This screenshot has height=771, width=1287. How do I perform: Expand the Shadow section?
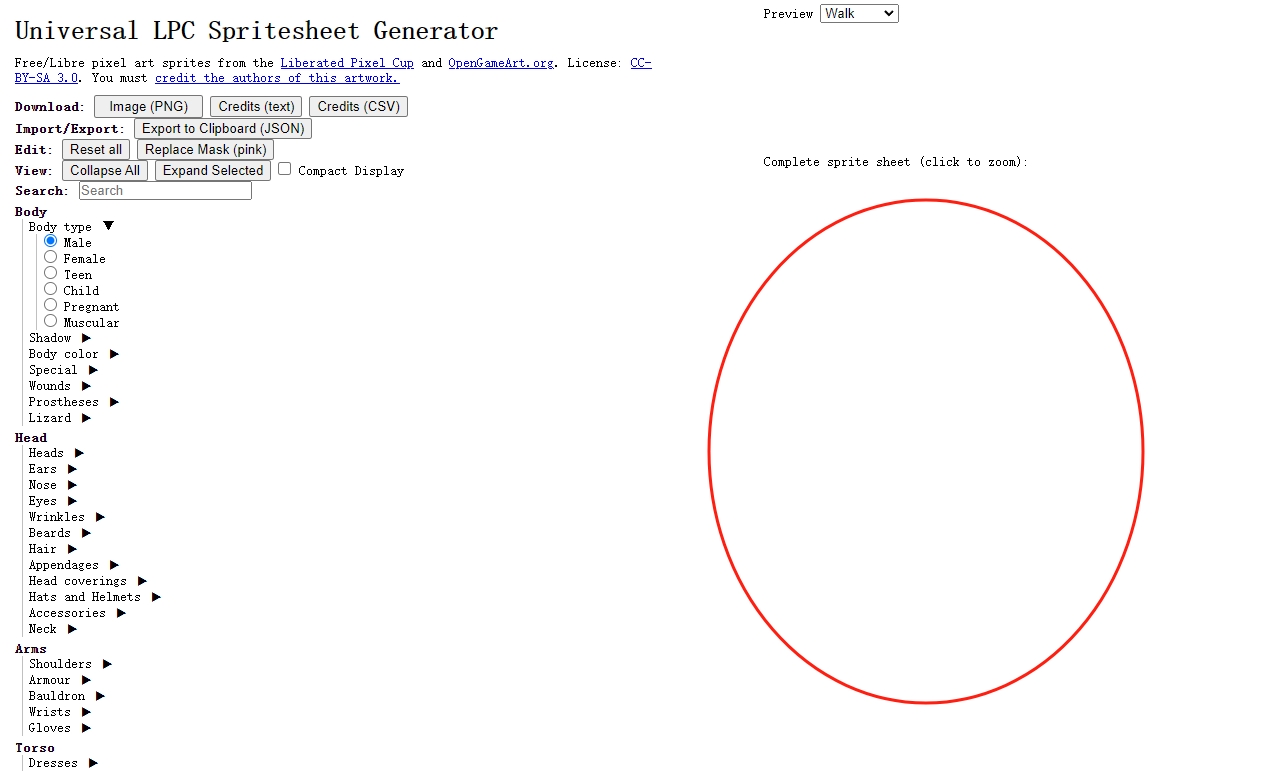[x=59, y=338]
